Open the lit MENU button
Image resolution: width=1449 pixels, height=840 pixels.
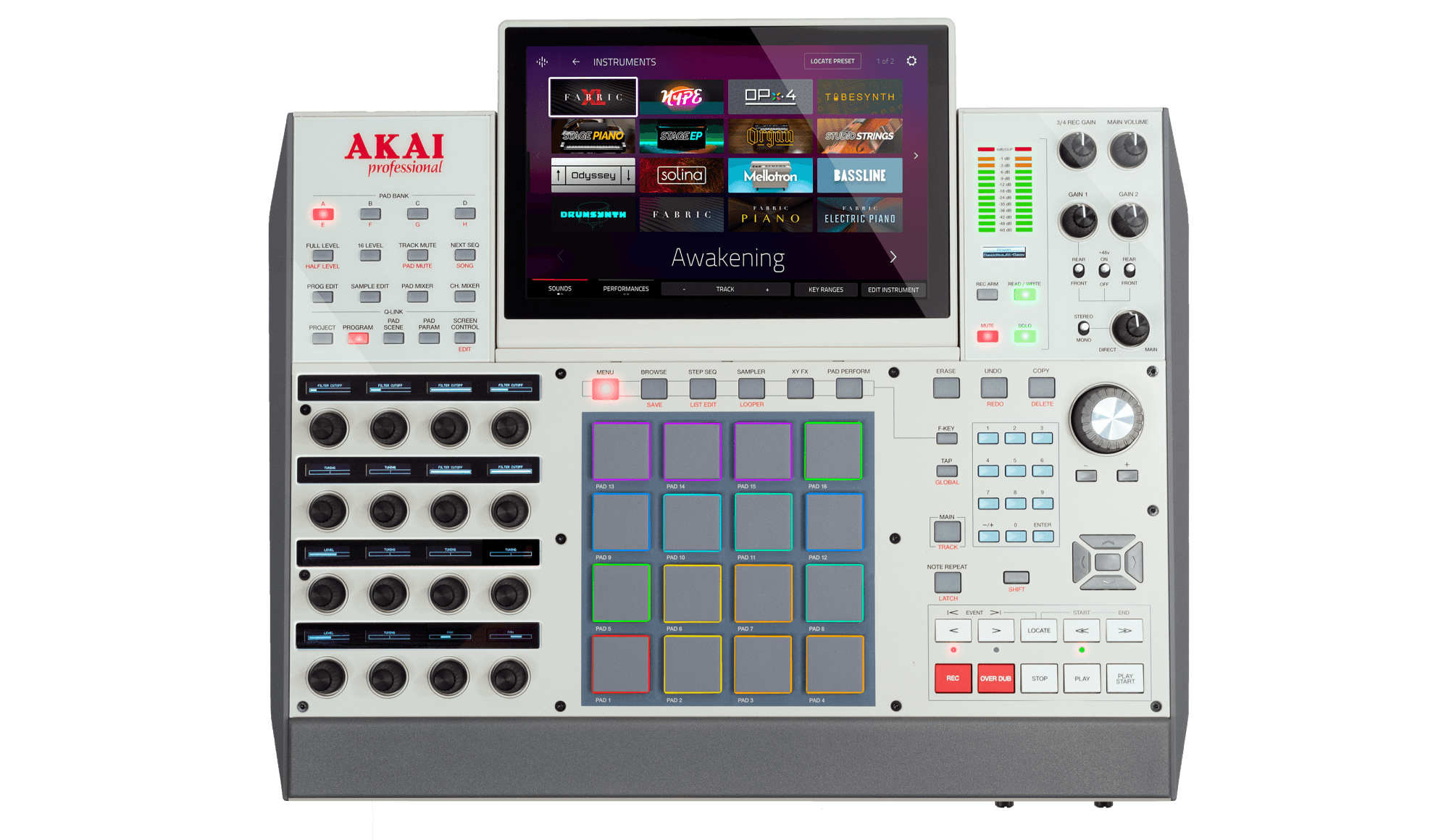pyautogui.click(x=606, y=390)
